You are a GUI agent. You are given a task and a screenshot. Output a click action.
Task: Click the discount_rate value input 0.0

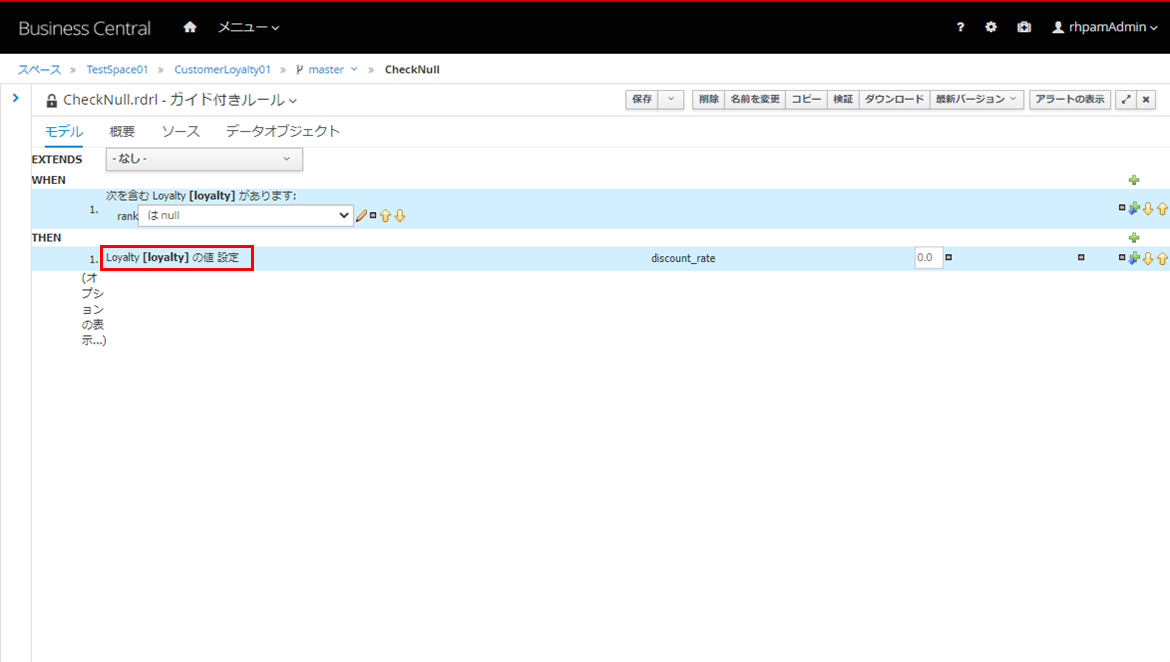click(928, 257)
